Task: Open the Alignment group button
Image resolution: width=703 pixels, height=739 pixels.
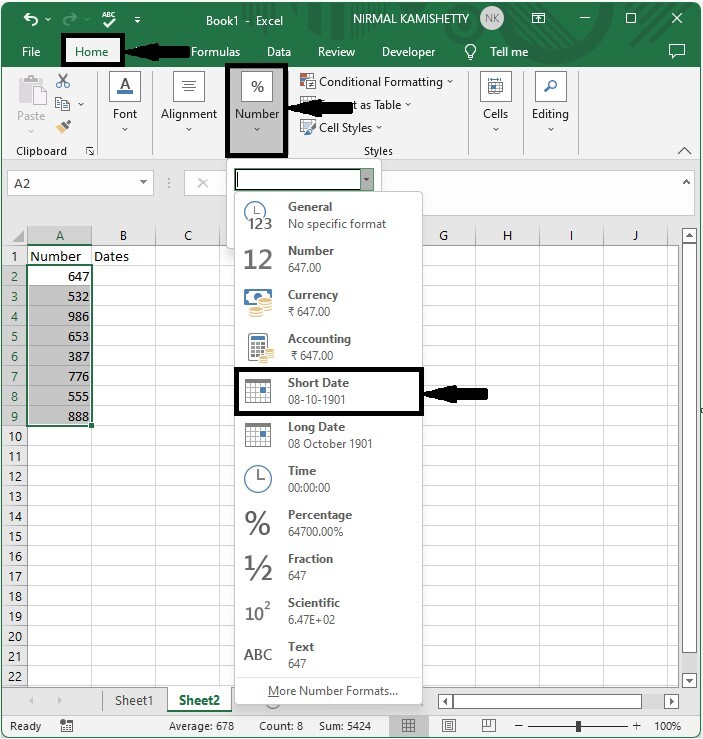Action: tap(189, 102)
